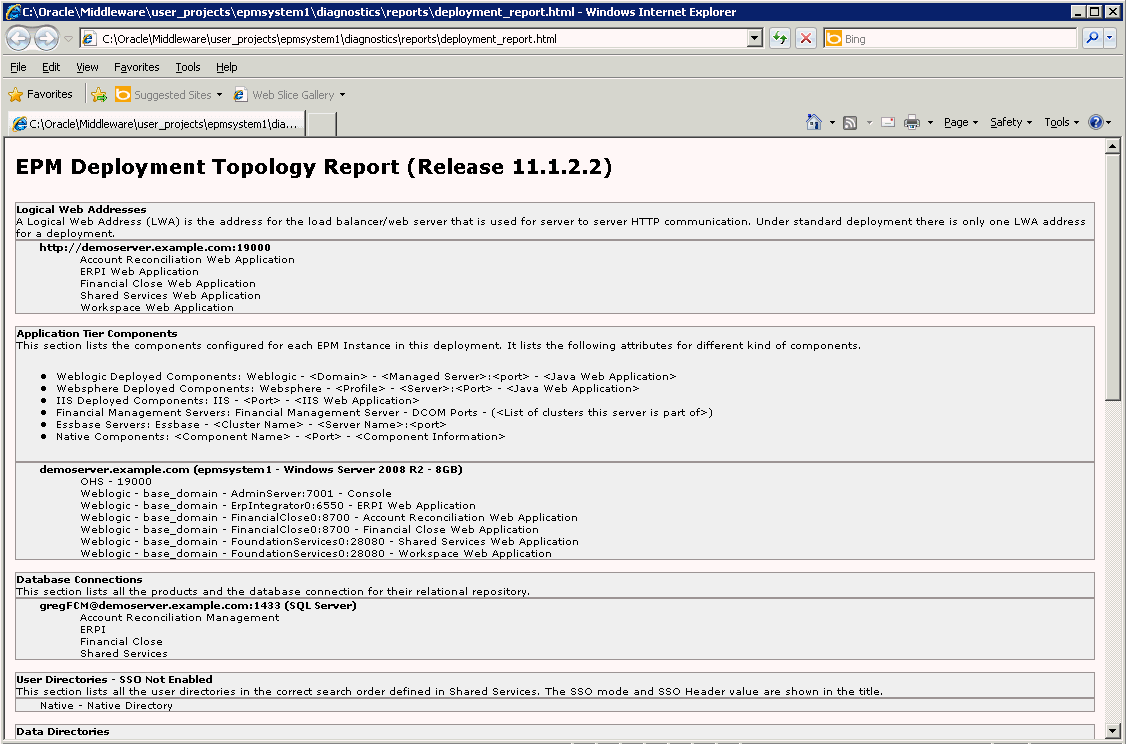This screenshot has height=744, width=1126.
Task: Click the 'OHS - 19000' line
Action: click(x=116, y=481)
